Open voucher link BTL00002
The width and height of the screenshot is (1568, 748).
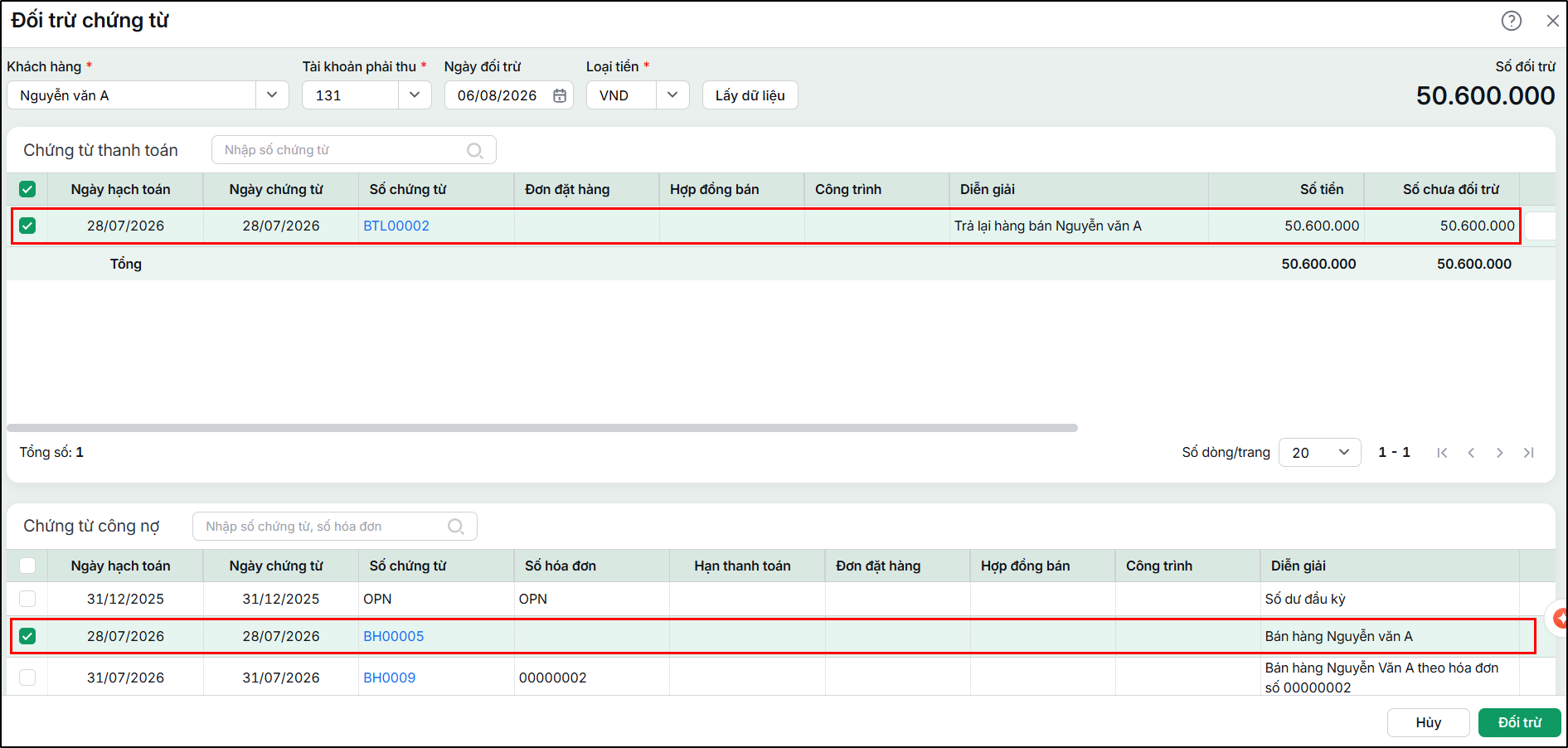click(x=396, y=226)
